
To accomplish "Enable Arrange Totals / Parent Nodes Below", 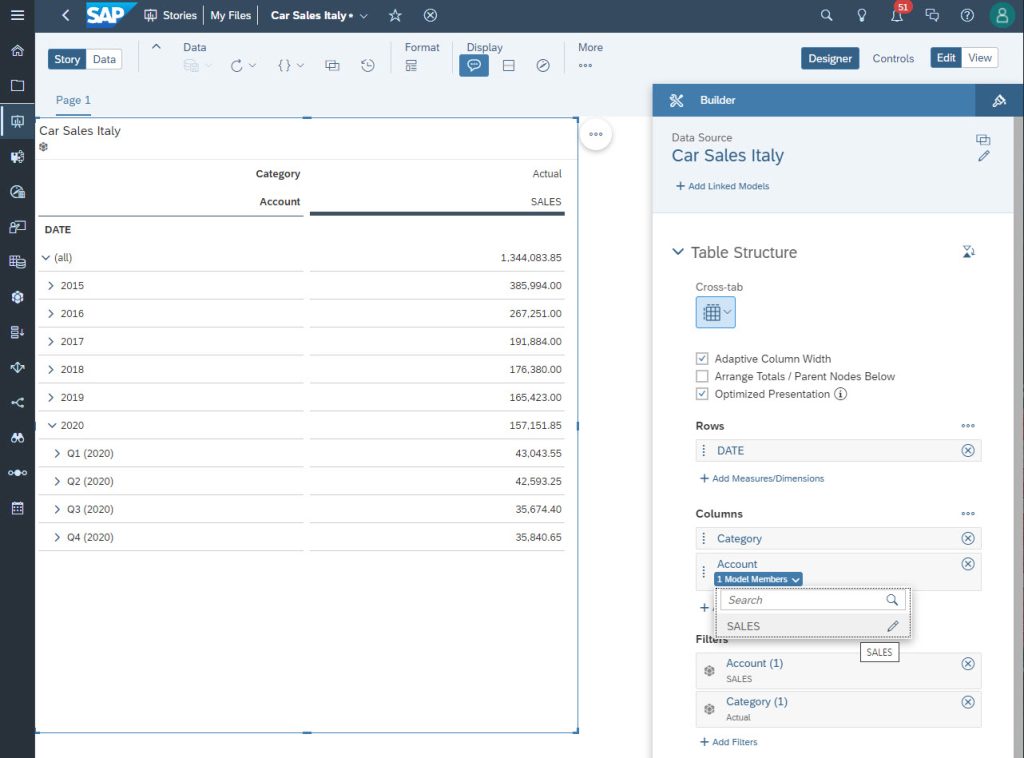I will point(702,376).
